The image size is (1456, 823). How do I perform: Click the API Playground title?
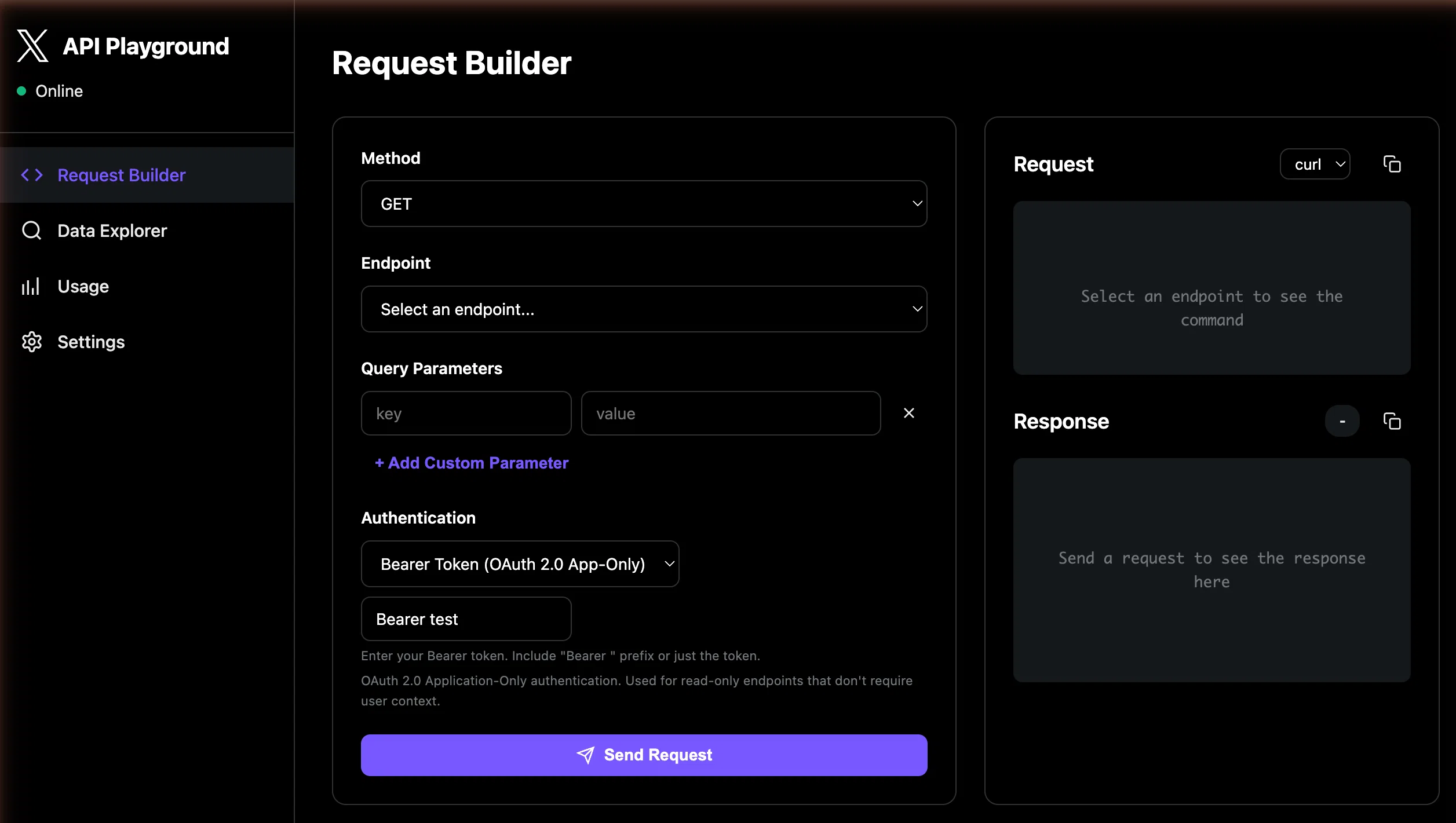(145, 46)
